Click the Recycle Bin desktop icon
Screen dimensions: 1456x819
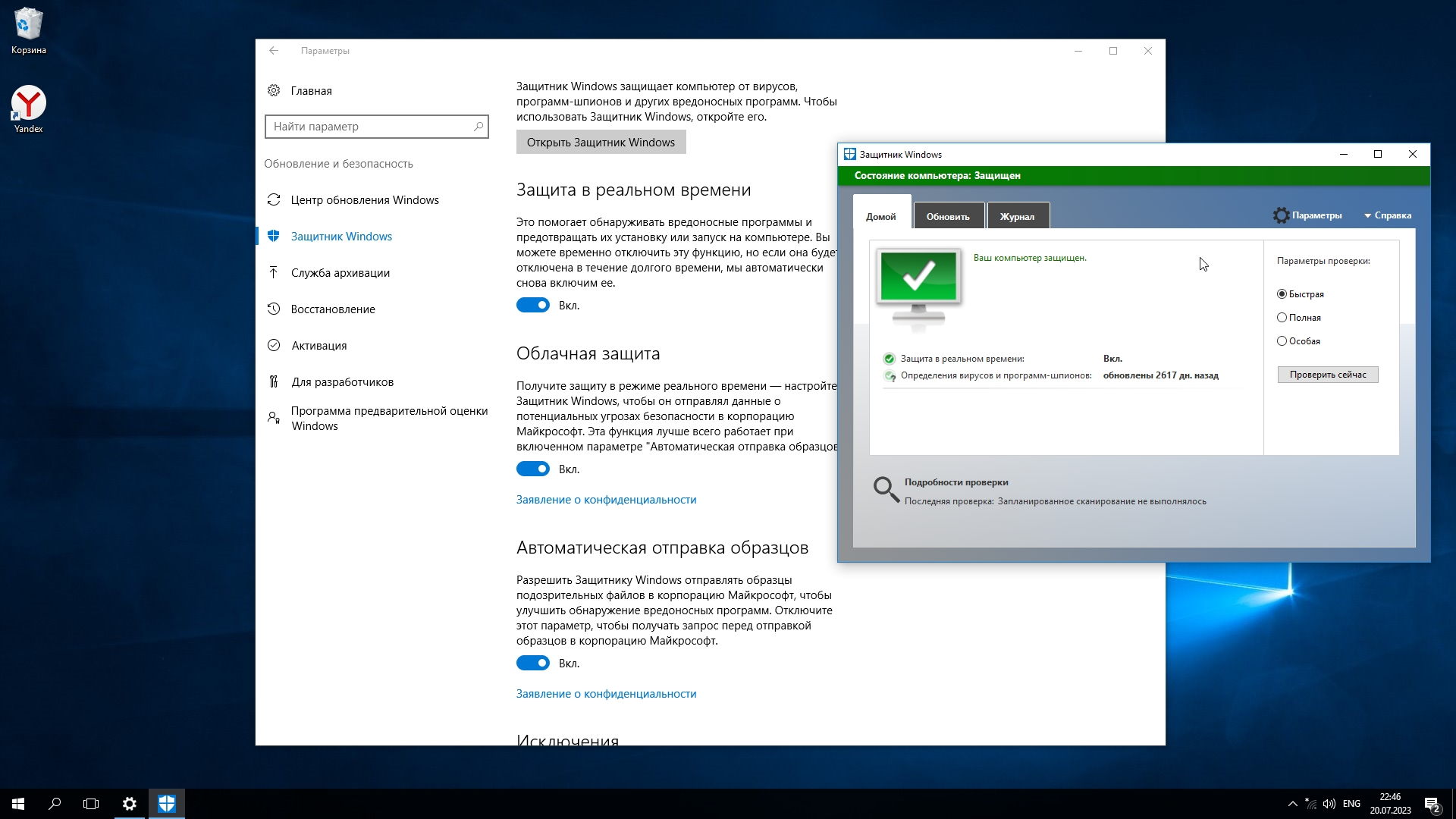(x=29, y=25)
